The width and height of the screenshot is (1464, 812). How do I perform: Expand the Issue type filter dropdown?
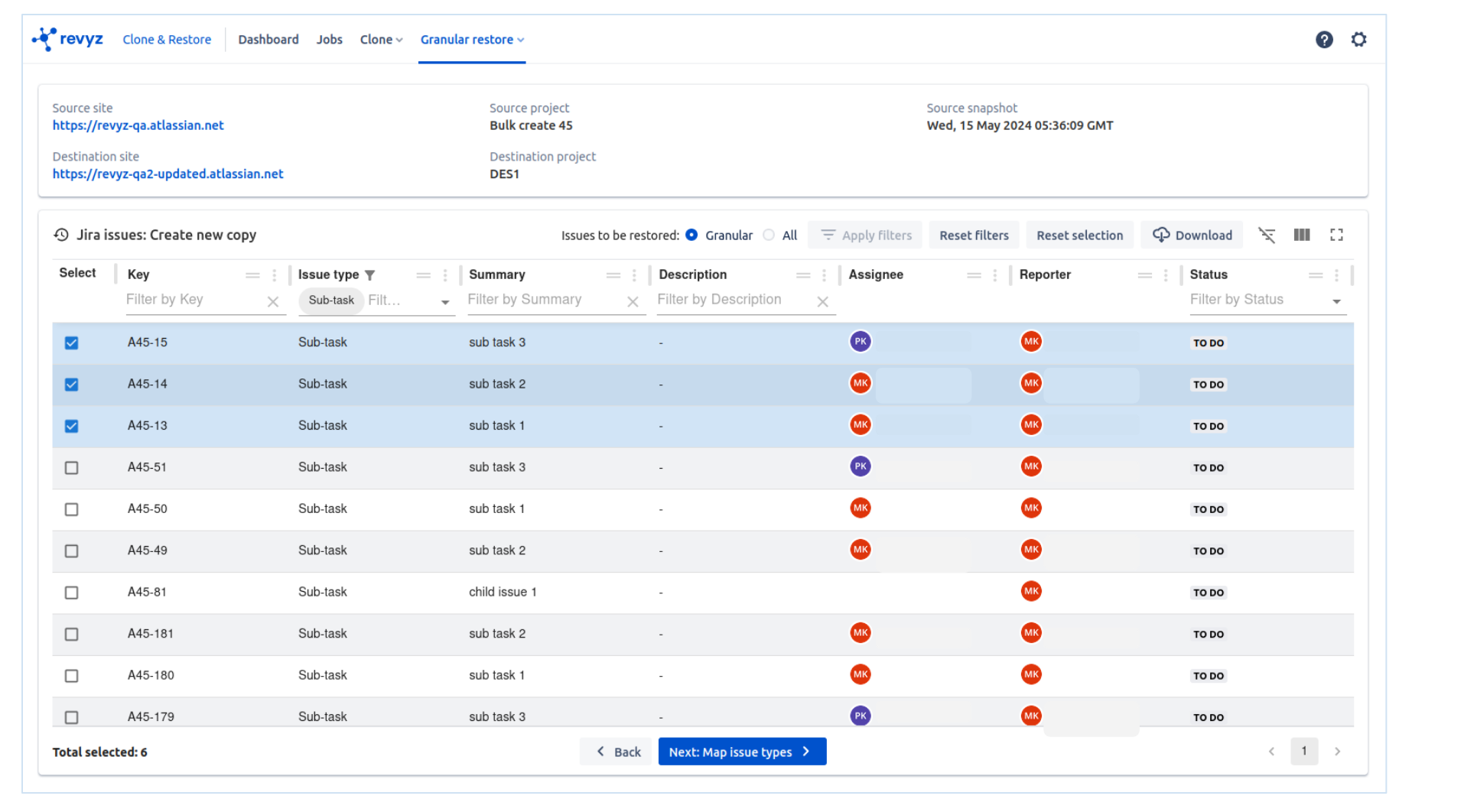tap(445, 303)
